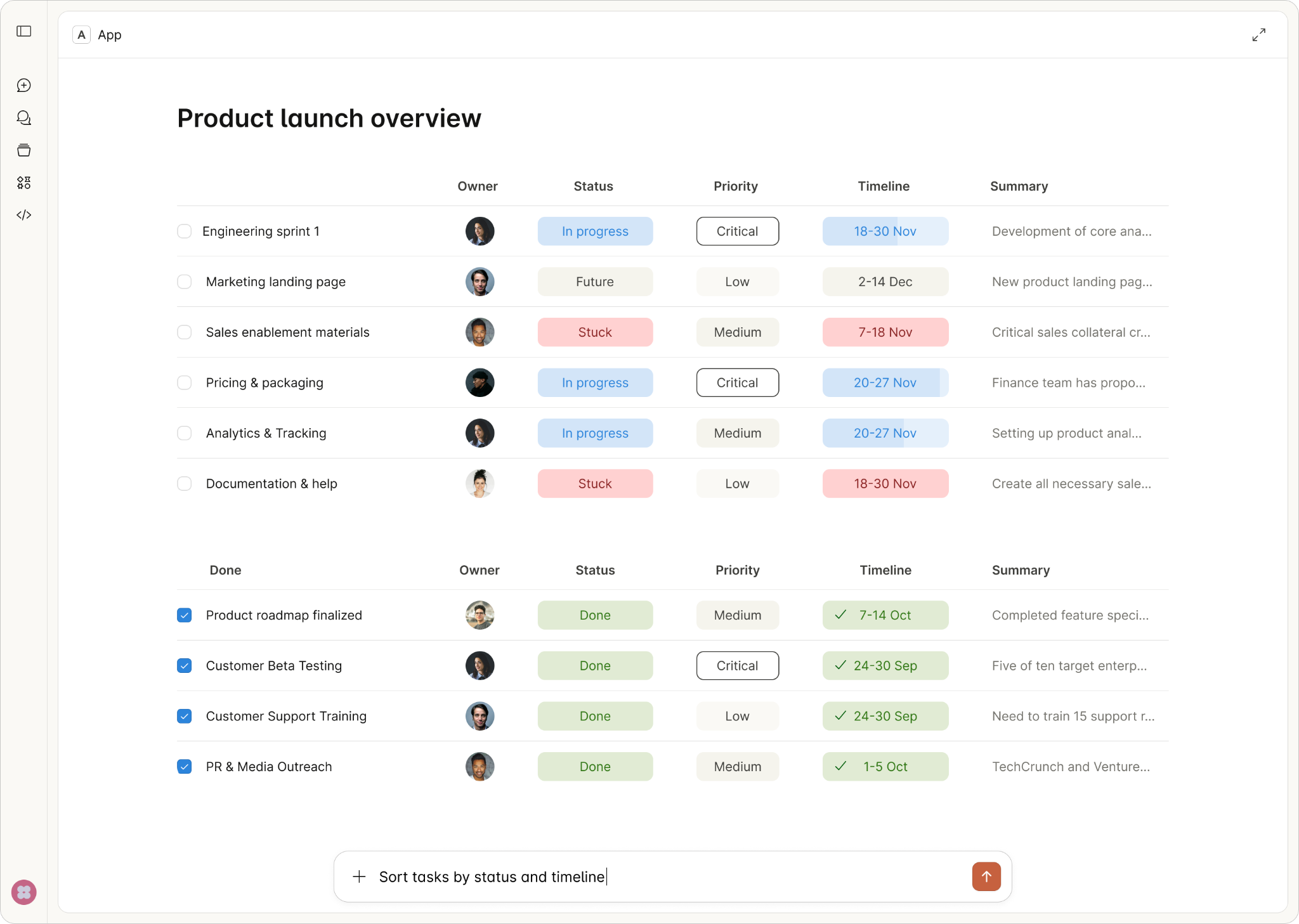The width and height of the screenshot is (1299, 924).
Task: Click the Priority column header
Action: (735, 186)
